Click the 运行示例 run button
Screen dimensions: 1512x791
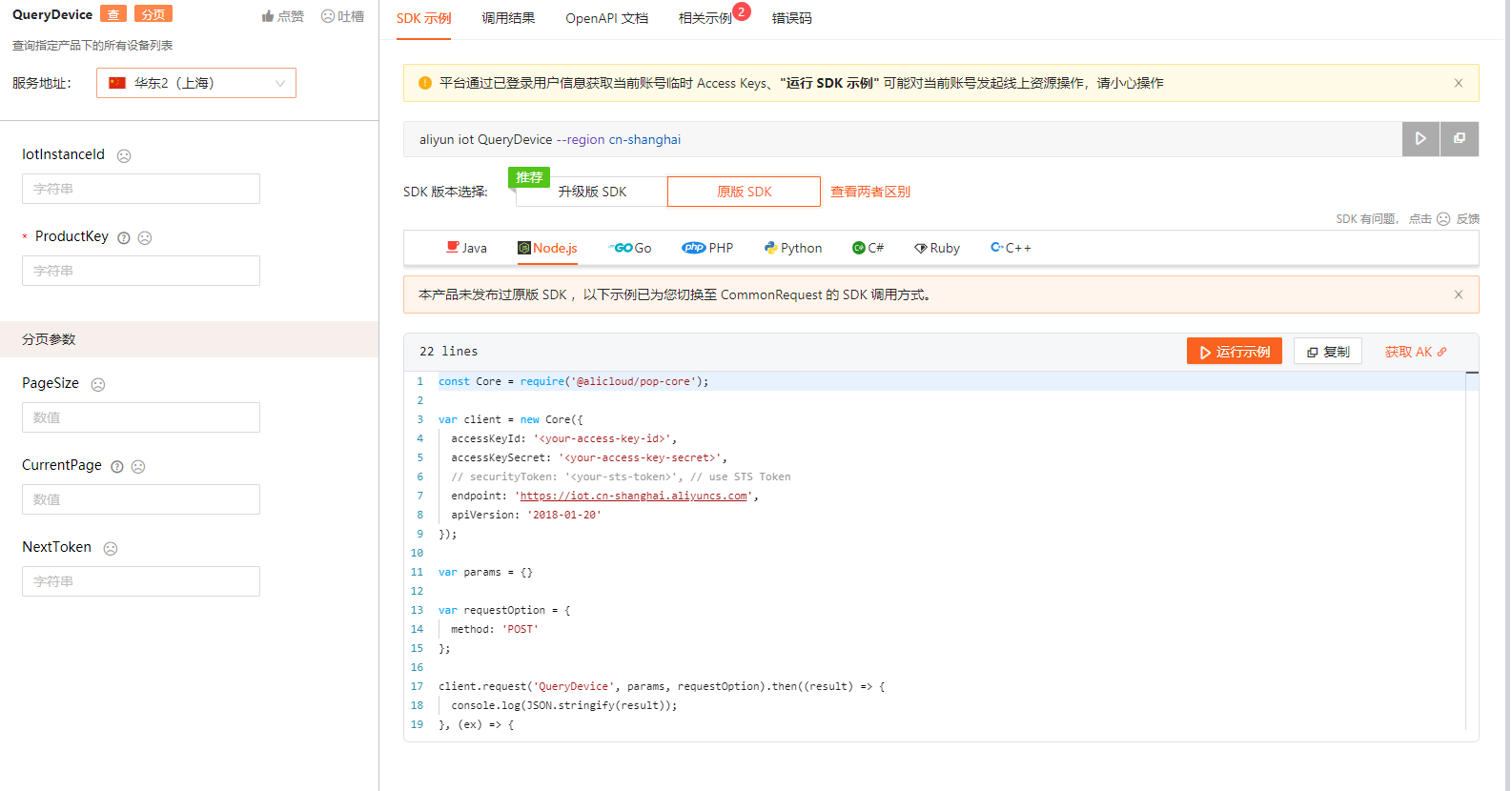coord(1235,352)
